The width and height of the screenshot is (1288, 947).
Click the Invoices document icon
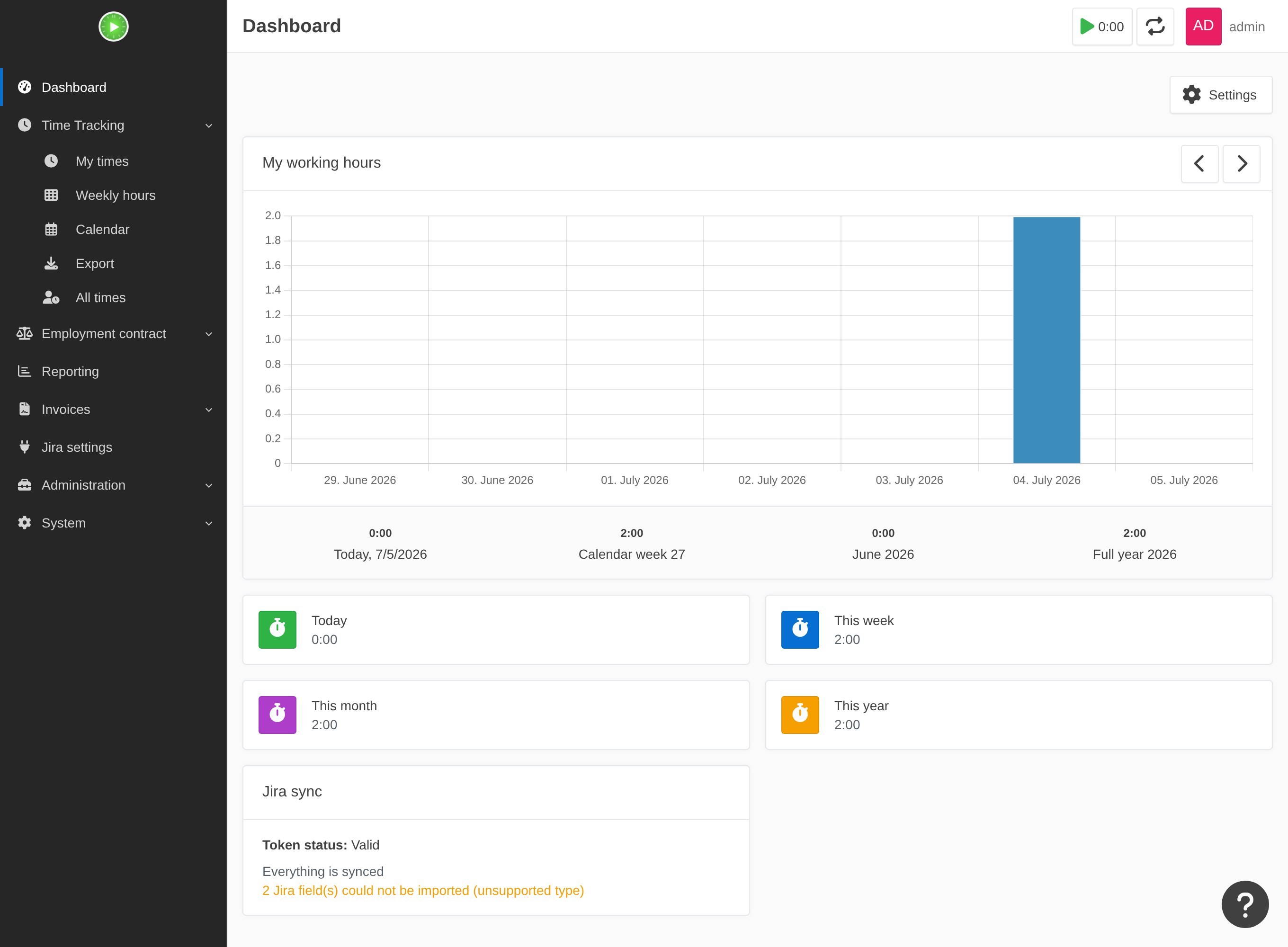tap(25, 409)
